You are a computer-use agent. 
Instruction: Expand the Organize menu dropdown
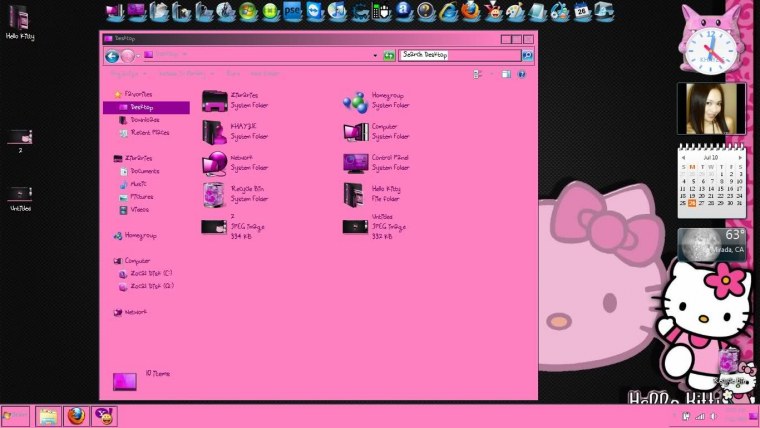coord(126,74)
